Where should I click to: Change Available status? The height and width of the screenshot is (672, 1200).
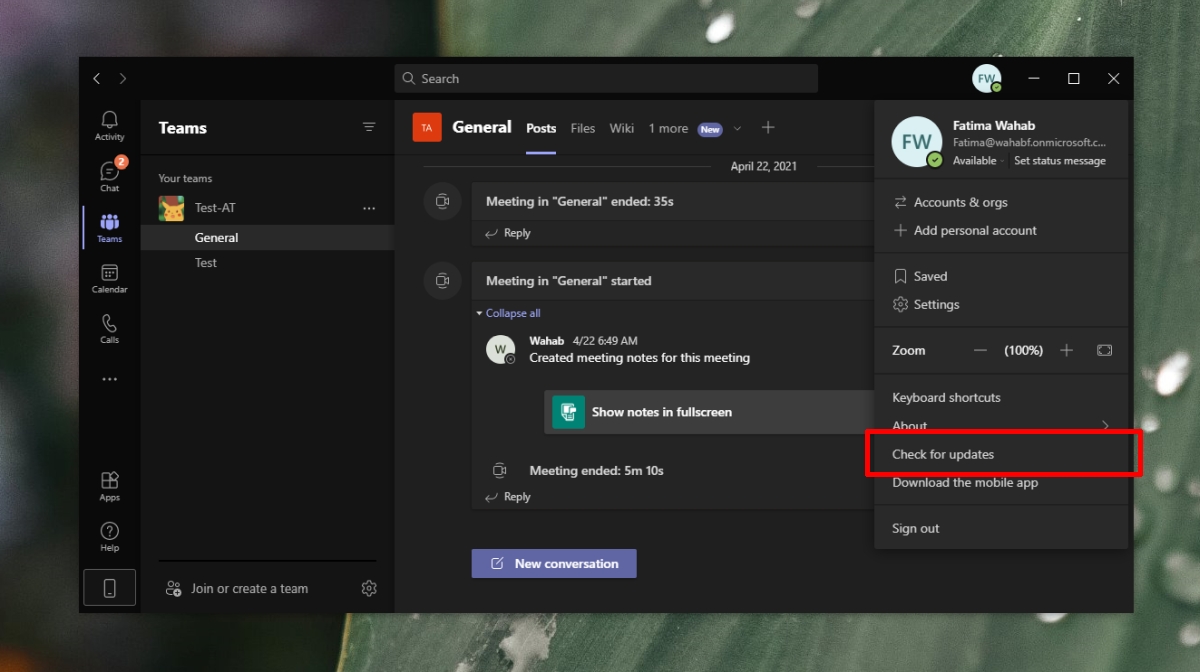pos(975,160)
